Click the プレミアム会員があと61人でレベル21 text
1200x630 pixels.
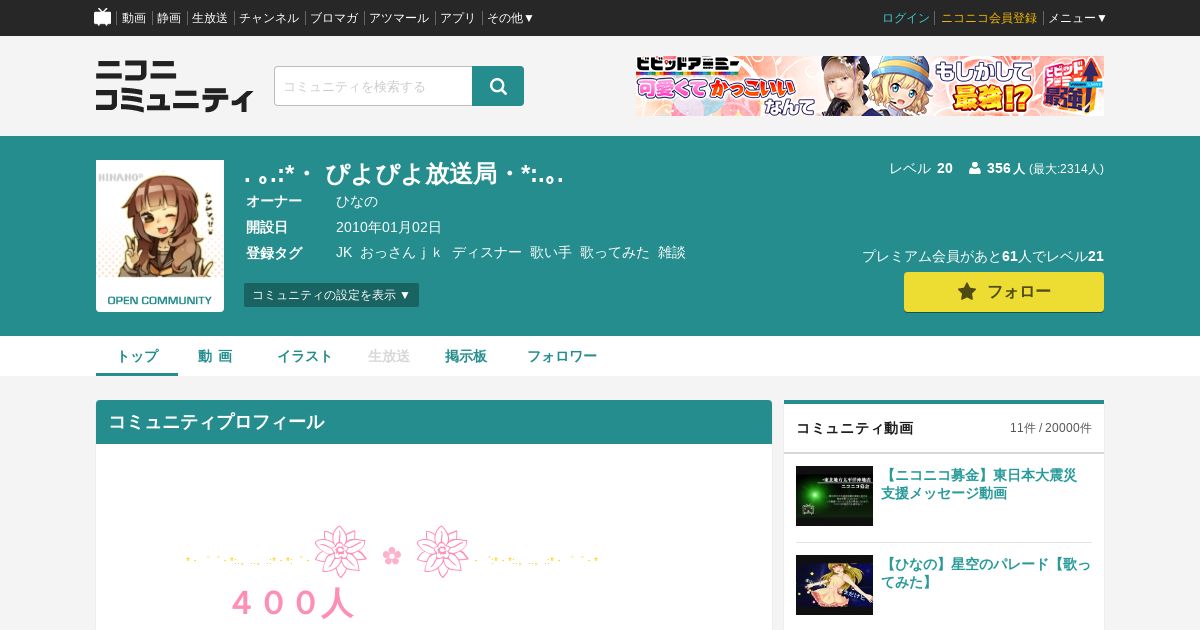click(983, 256)
